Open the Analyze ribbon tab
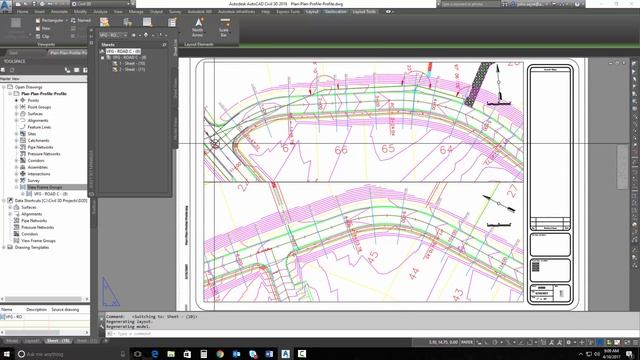This screenshot has width=640, height=360. point(100,12)
